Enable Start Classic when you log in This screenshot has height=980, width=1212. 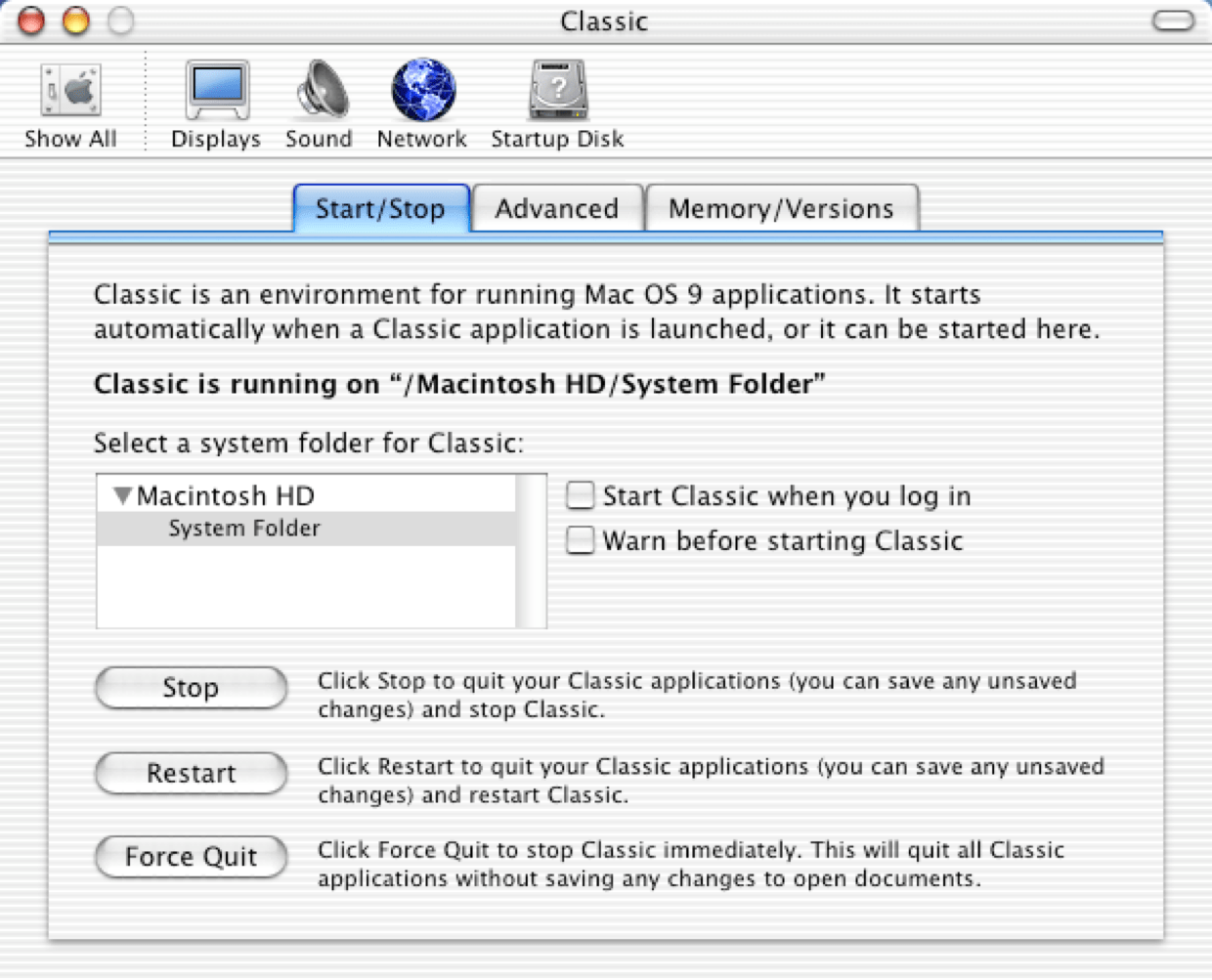[x=581, y=495]
